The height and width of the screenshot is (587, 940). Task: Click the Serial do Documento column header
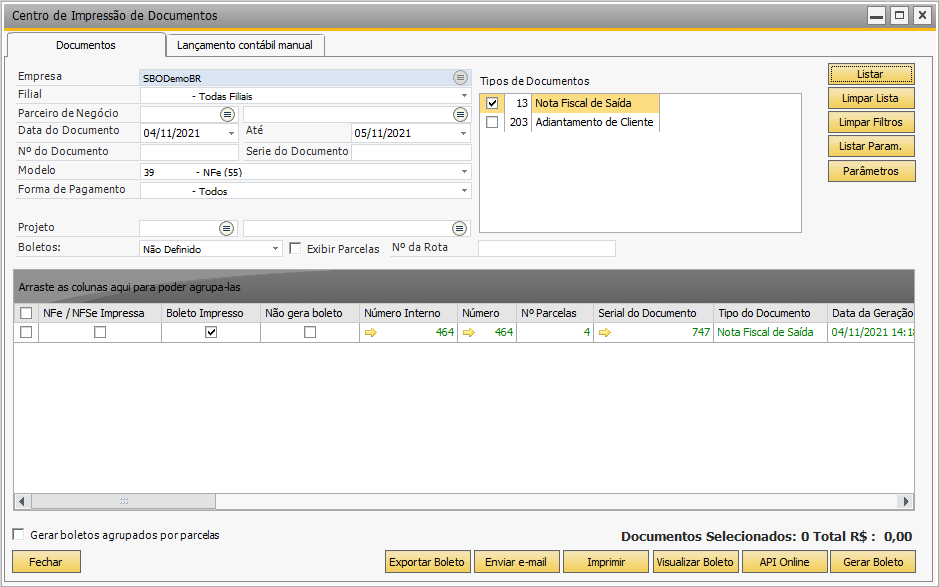[x=653, y=313]
